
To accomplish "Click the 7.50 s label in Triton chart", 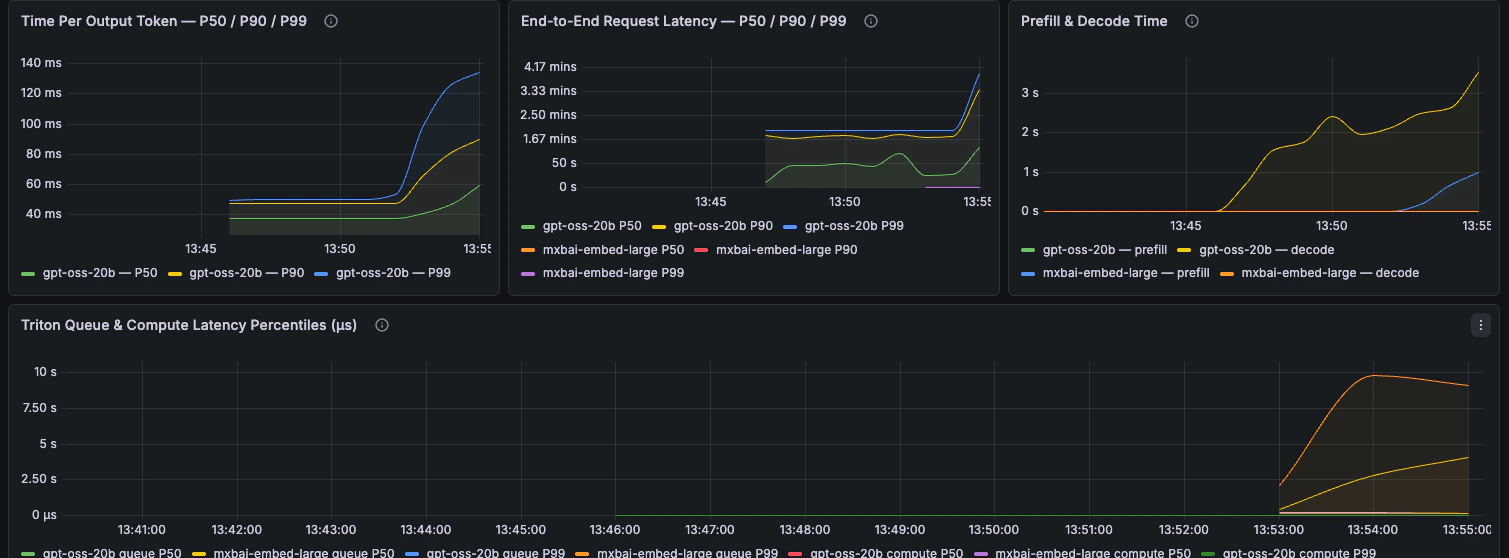I will point(39,408).
